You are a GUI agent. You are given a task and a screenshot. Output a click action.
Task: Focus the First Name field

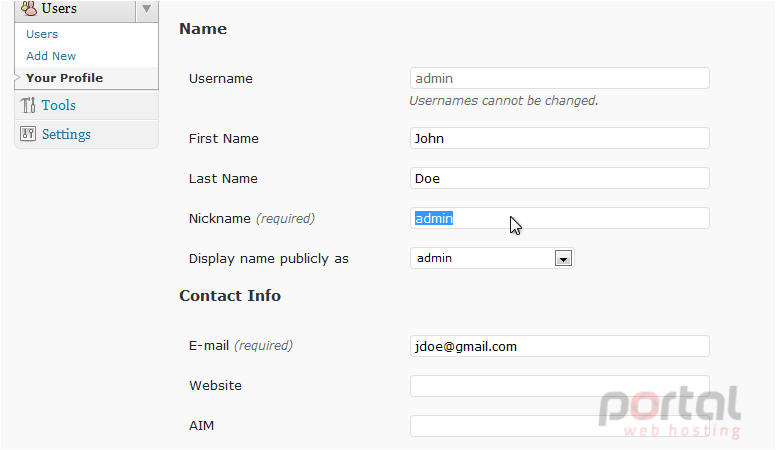click(560, 138)
